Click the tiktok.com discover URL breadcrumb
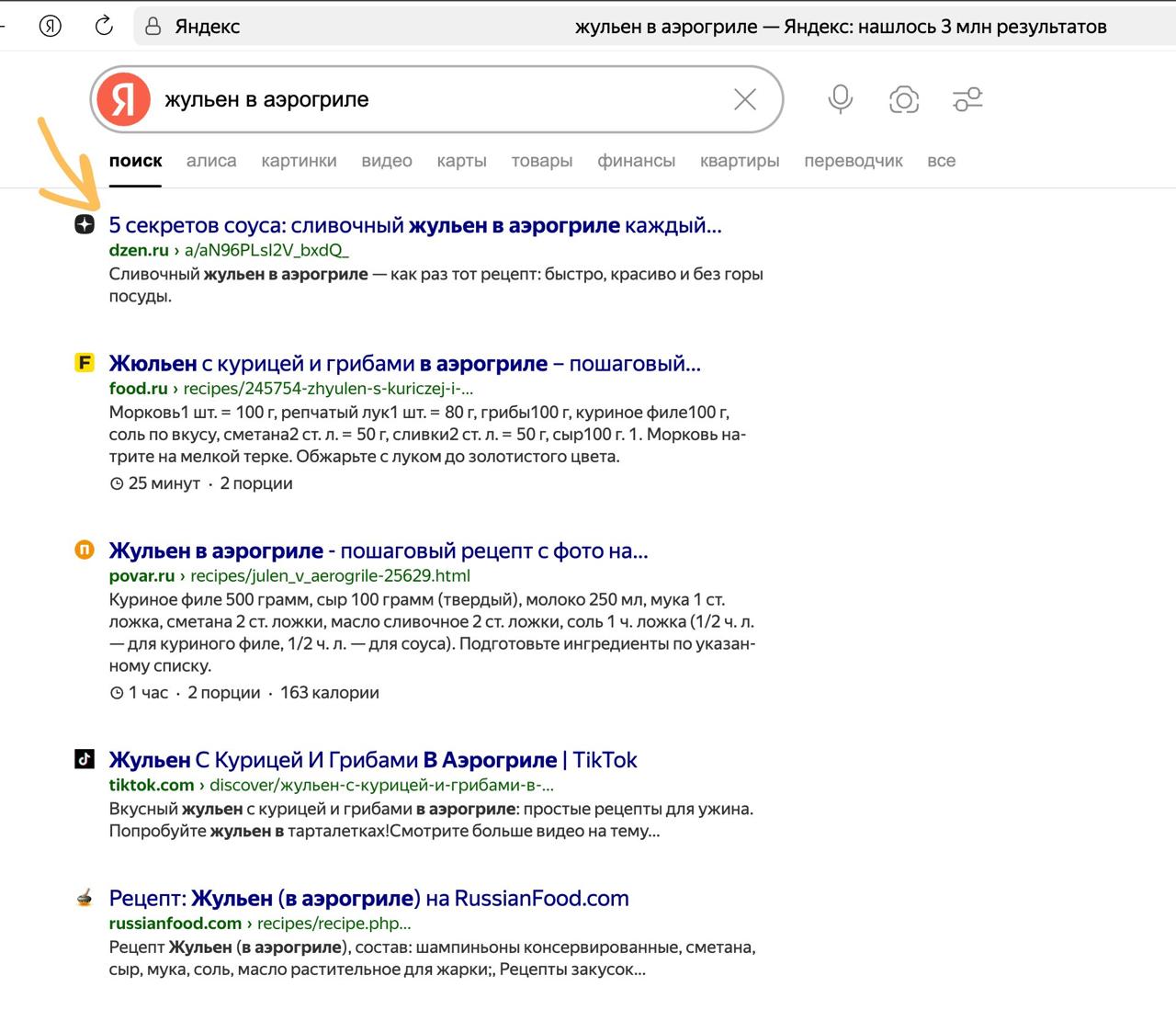Viewport: 1176px width, 1021px height. pyautogui.click(x=332, y=785)
